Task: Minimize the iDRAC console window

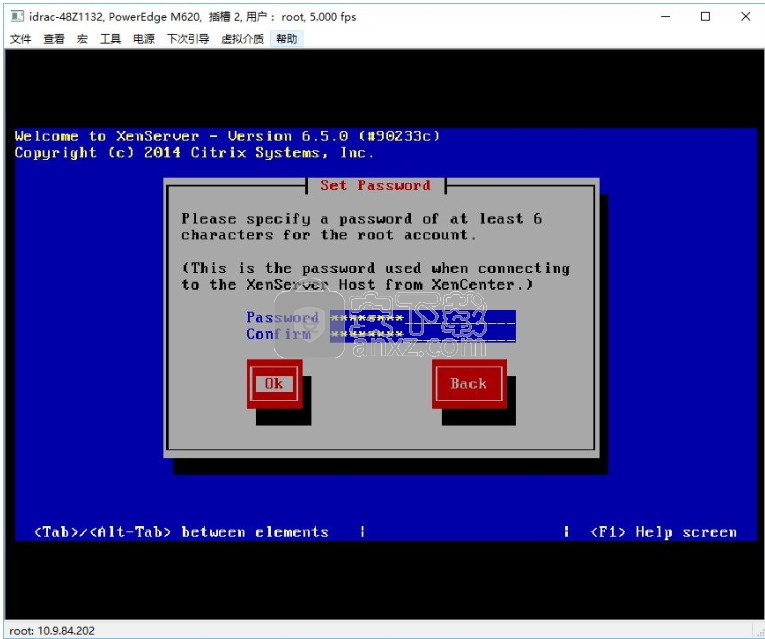Action: pyautogui.click(x=665, y=17)
